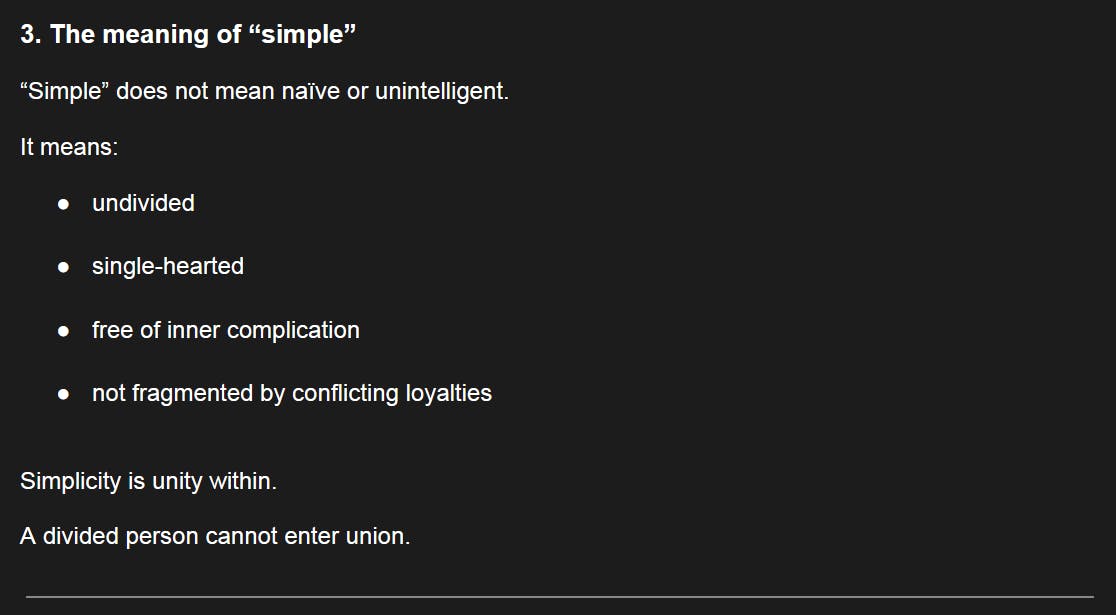
Task: Click the bullet dot beside "free of inner complication"
Action: click(x=64, y=331)
